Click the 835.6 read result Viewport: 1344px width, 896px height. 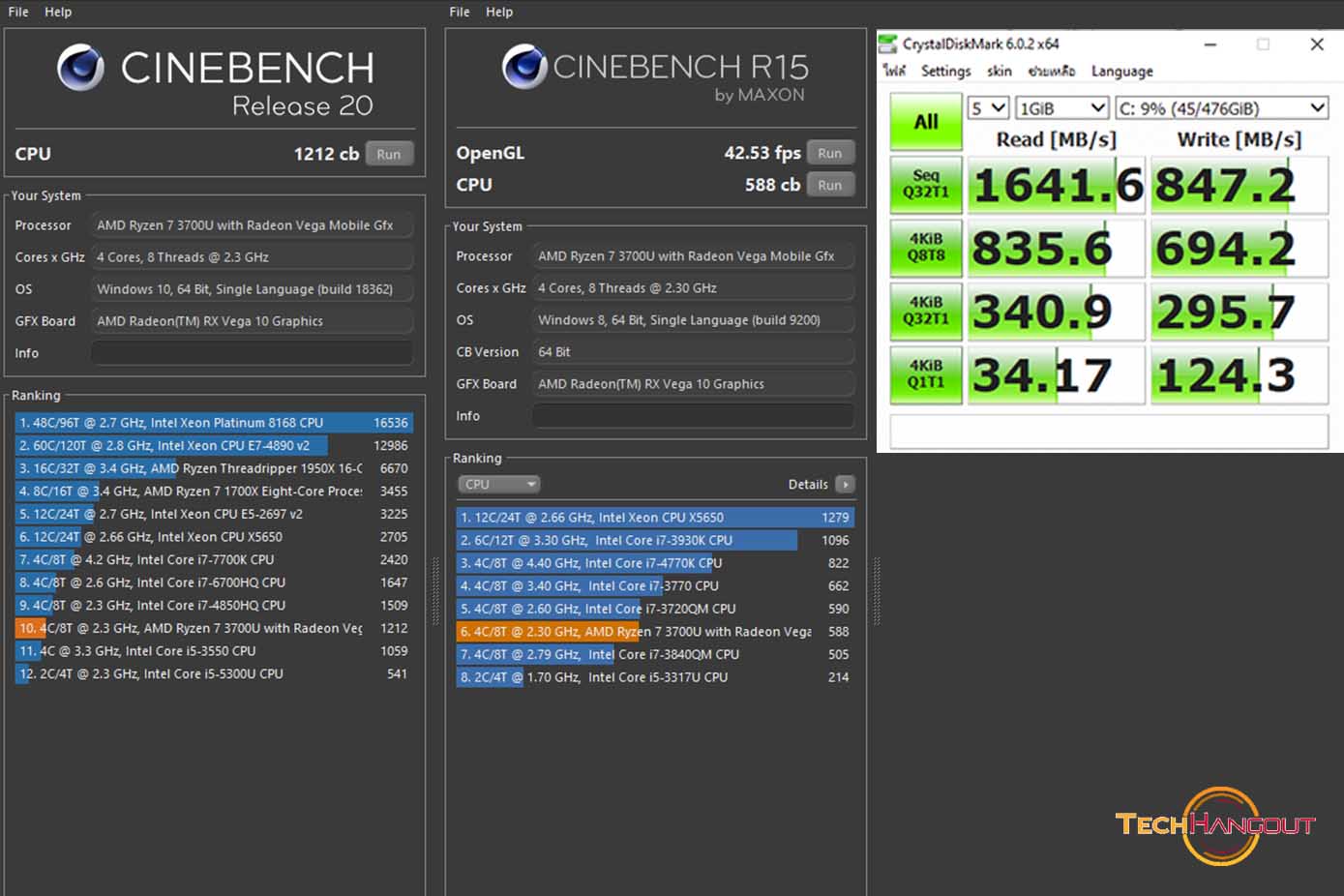tap(1057, 249)
